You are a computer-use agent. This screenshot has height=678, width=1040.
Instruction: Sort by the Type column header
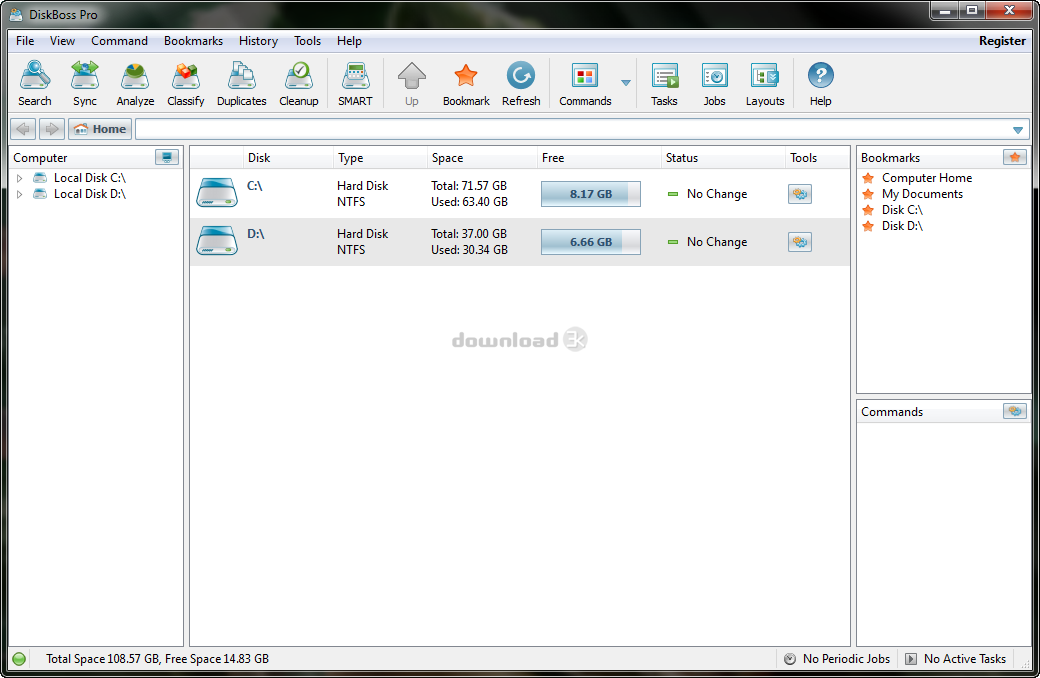point(380,158)
